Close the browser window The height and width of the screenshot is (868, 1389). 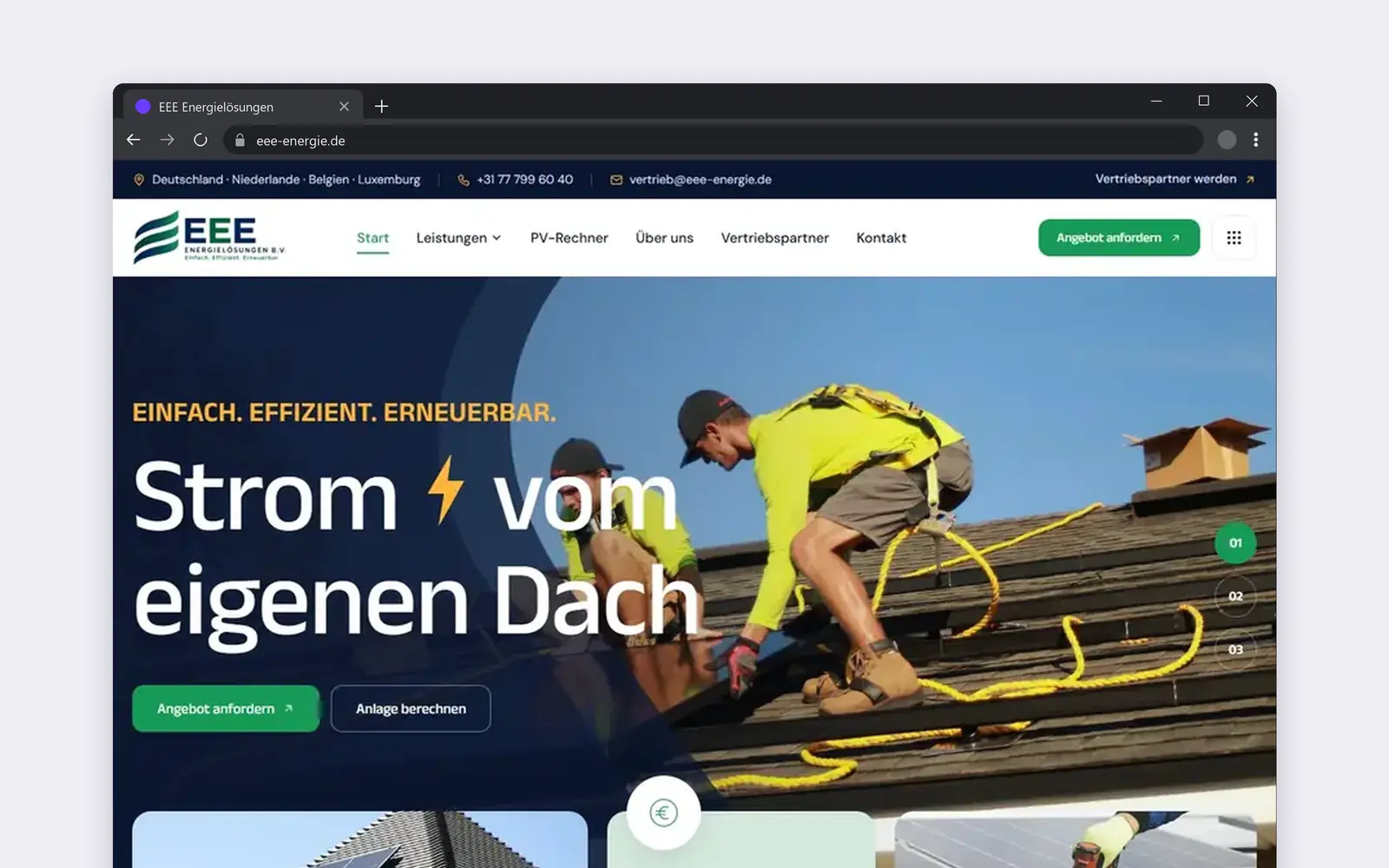(x=1252, y=102)
